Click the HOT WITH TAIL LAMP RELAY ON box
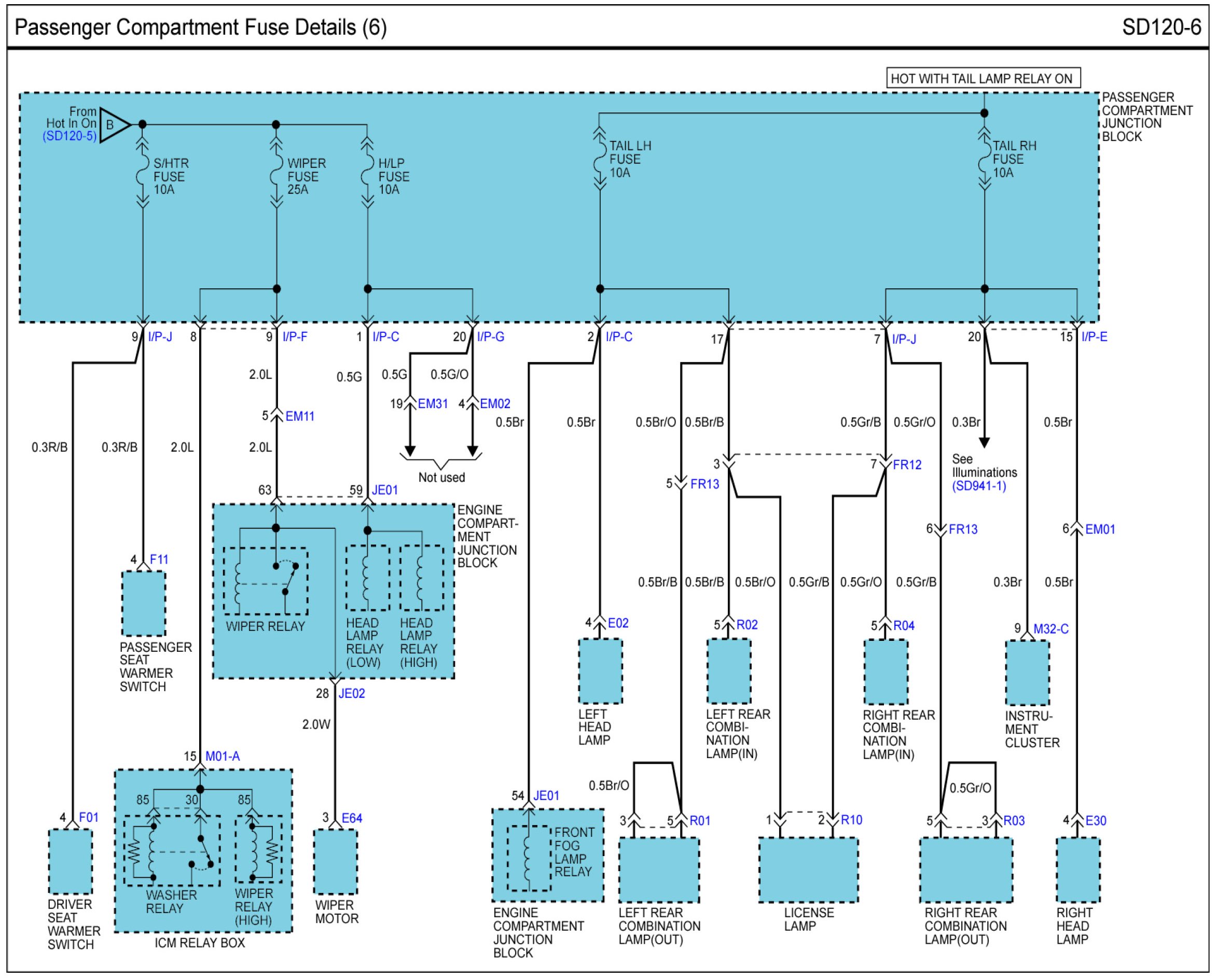The image size is (1217, 980). [x=983, y=78]
